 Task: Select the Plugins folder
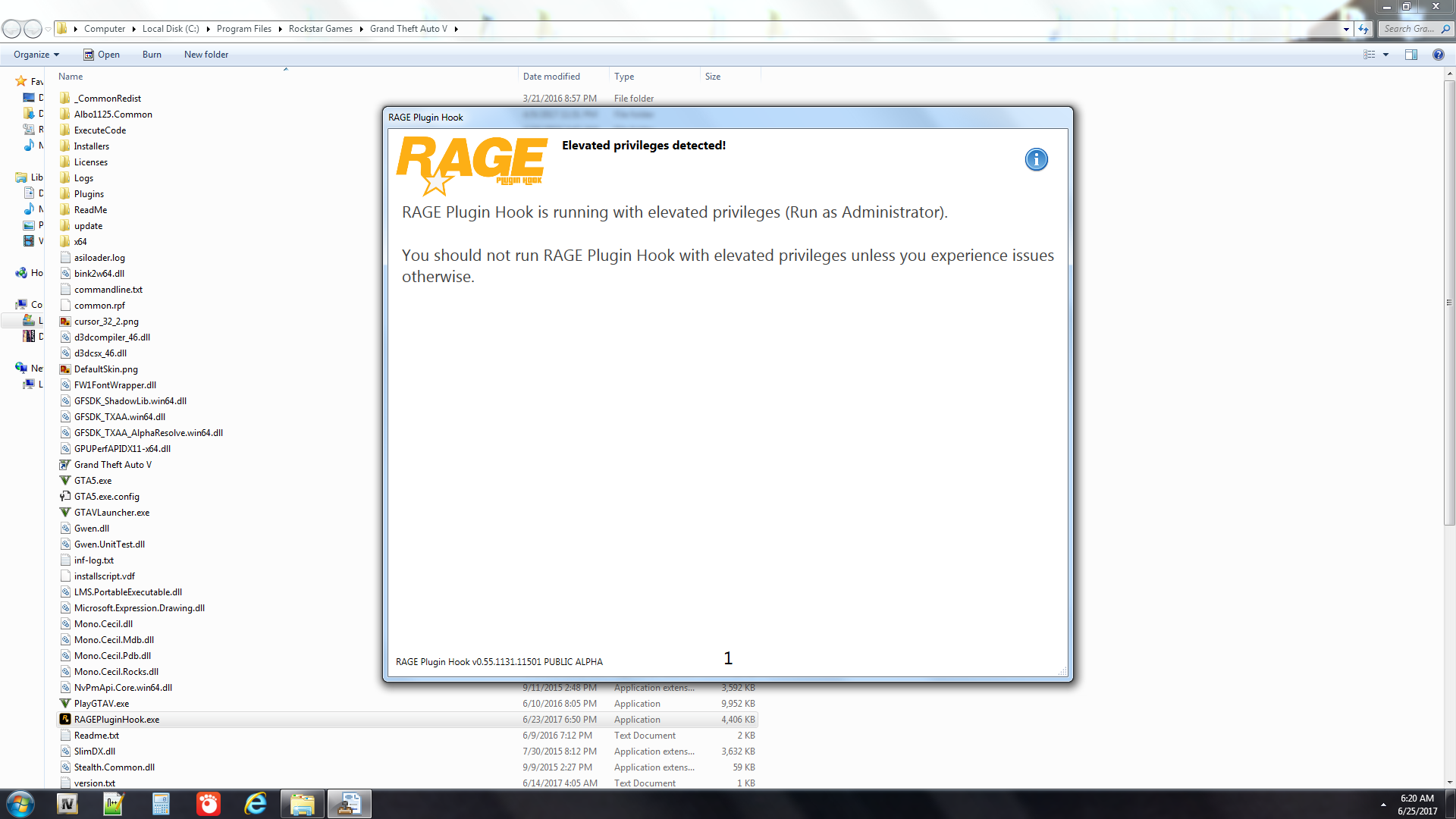click(x=89, y=194)
